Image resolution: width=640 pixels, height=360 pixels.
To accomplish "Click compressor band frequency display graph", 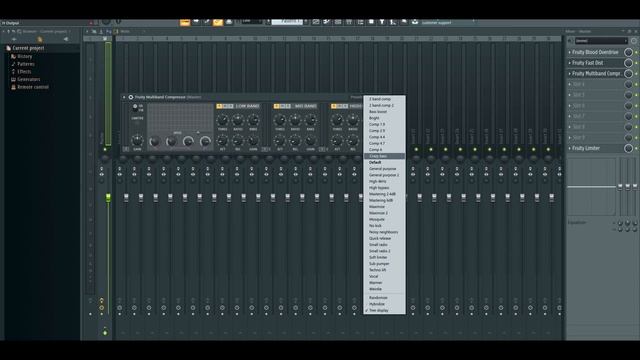I will tap(180, 118).
